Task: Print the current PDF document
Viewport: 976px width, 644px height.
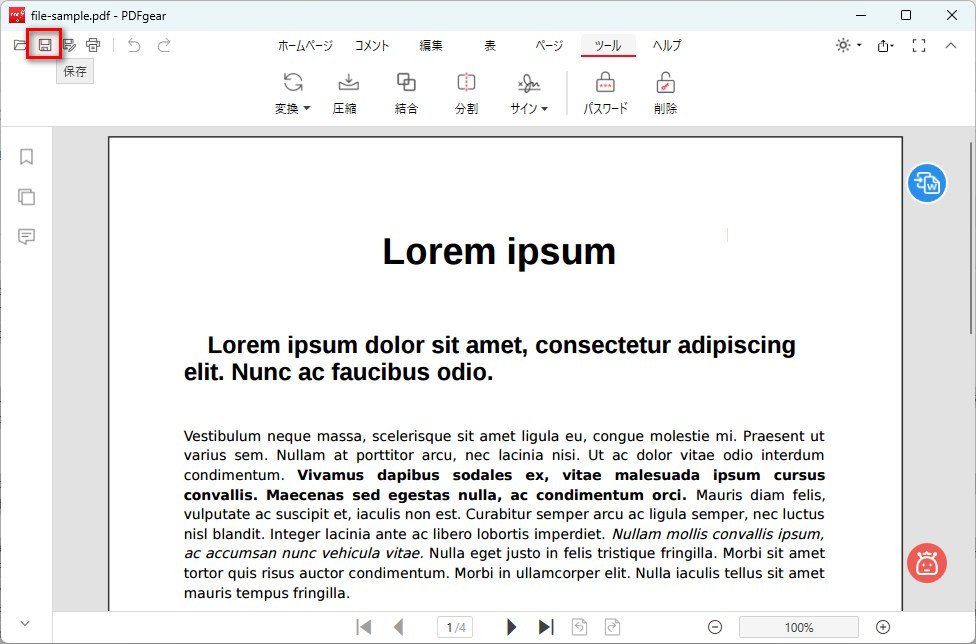Action: (x=93, y=44)
